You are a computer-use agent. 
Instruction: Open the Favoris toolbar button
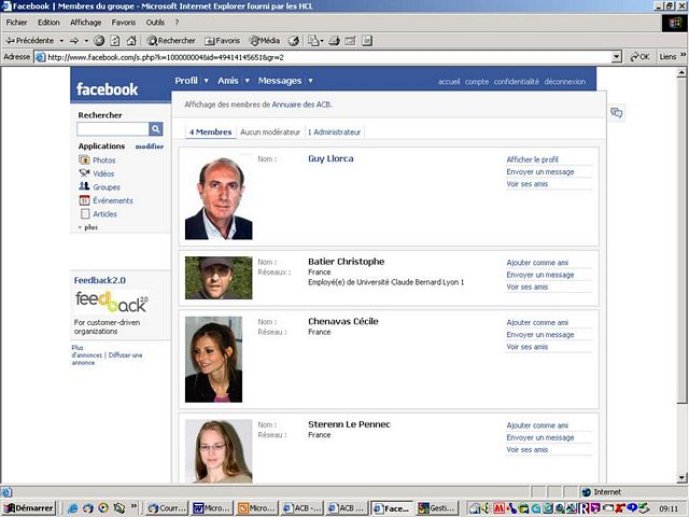point(222,41)
